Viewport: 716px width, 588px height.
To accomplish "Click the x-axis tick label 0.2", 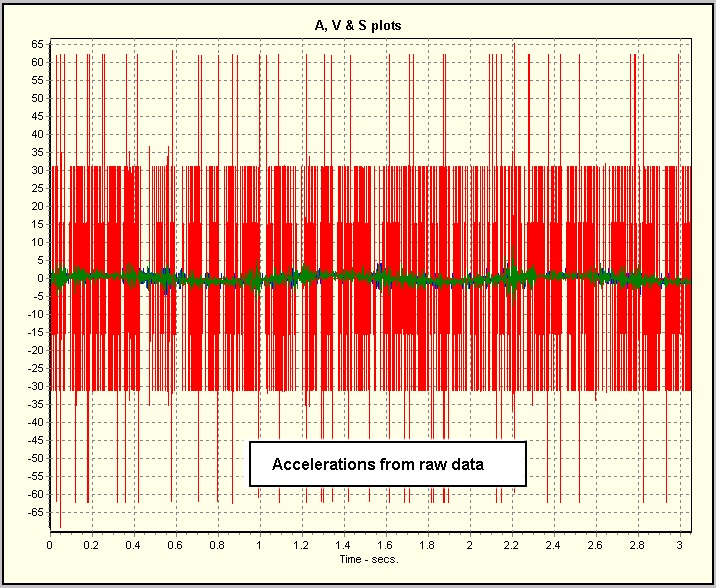I will pyautogui.click(x=91, y=545).
